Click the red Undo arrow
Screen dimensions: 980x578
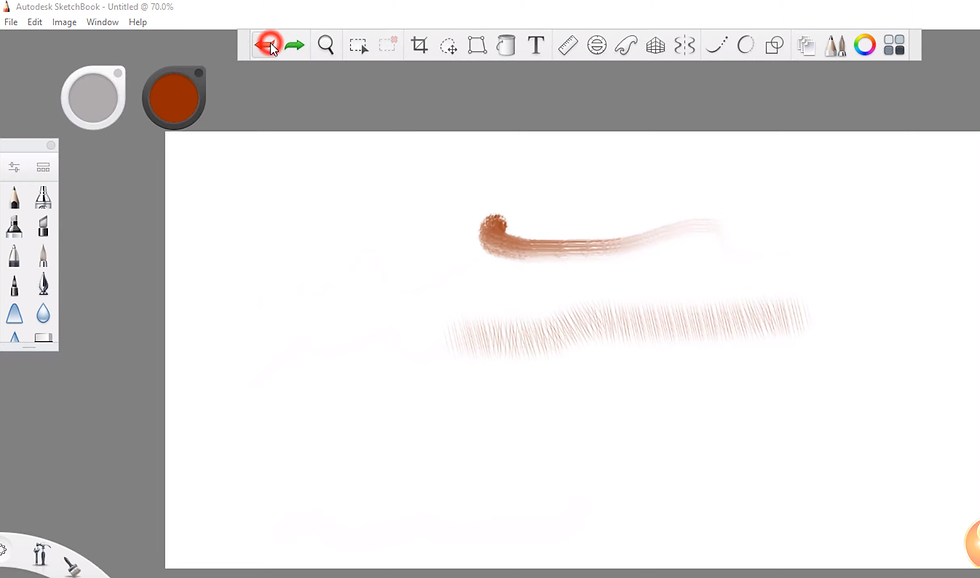(266, 45)
